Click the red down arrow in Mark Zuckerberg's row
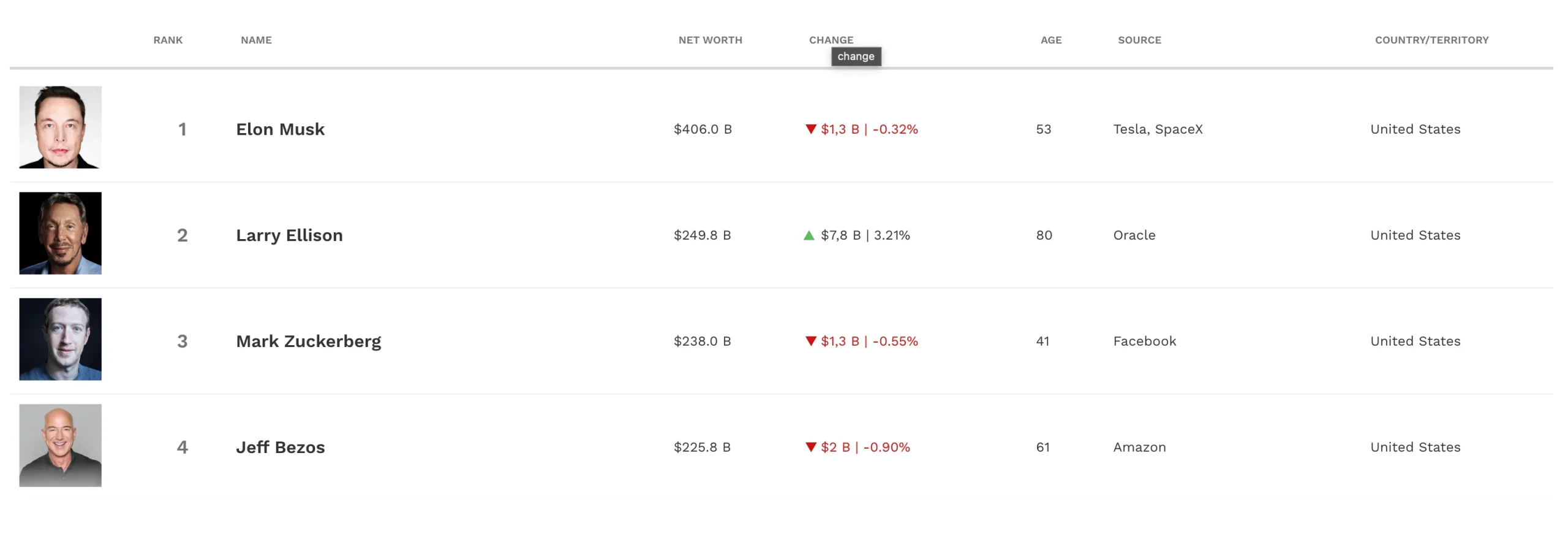Image resolution: width=1568 pixels, height=545 pixels. [x=810, y=341]
